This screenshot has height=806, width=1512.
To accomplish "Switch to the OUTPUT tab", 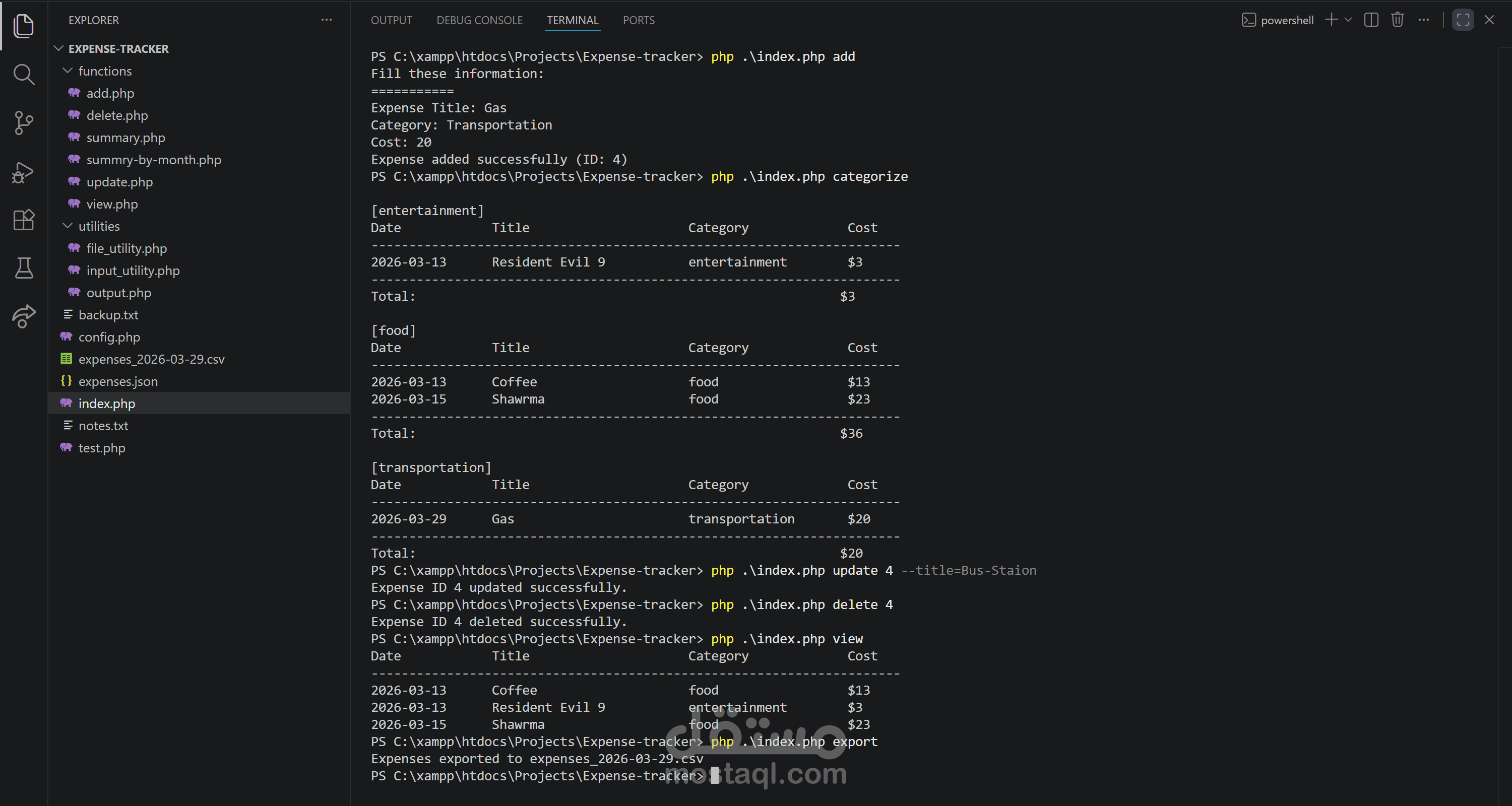I will [x=392, y=20].
